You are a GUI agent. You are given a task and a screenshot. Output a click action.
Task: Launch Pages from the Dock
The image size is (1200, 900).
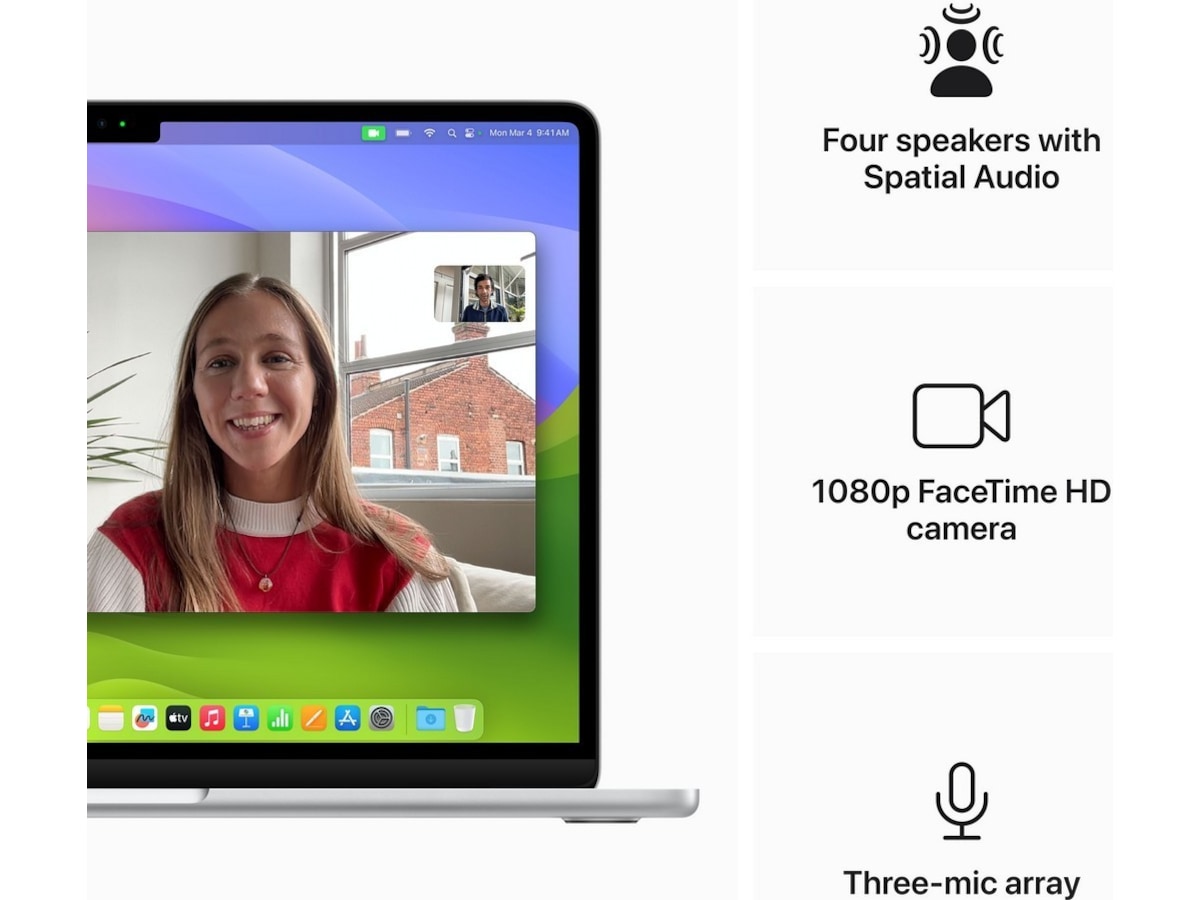tap(314, 718)
